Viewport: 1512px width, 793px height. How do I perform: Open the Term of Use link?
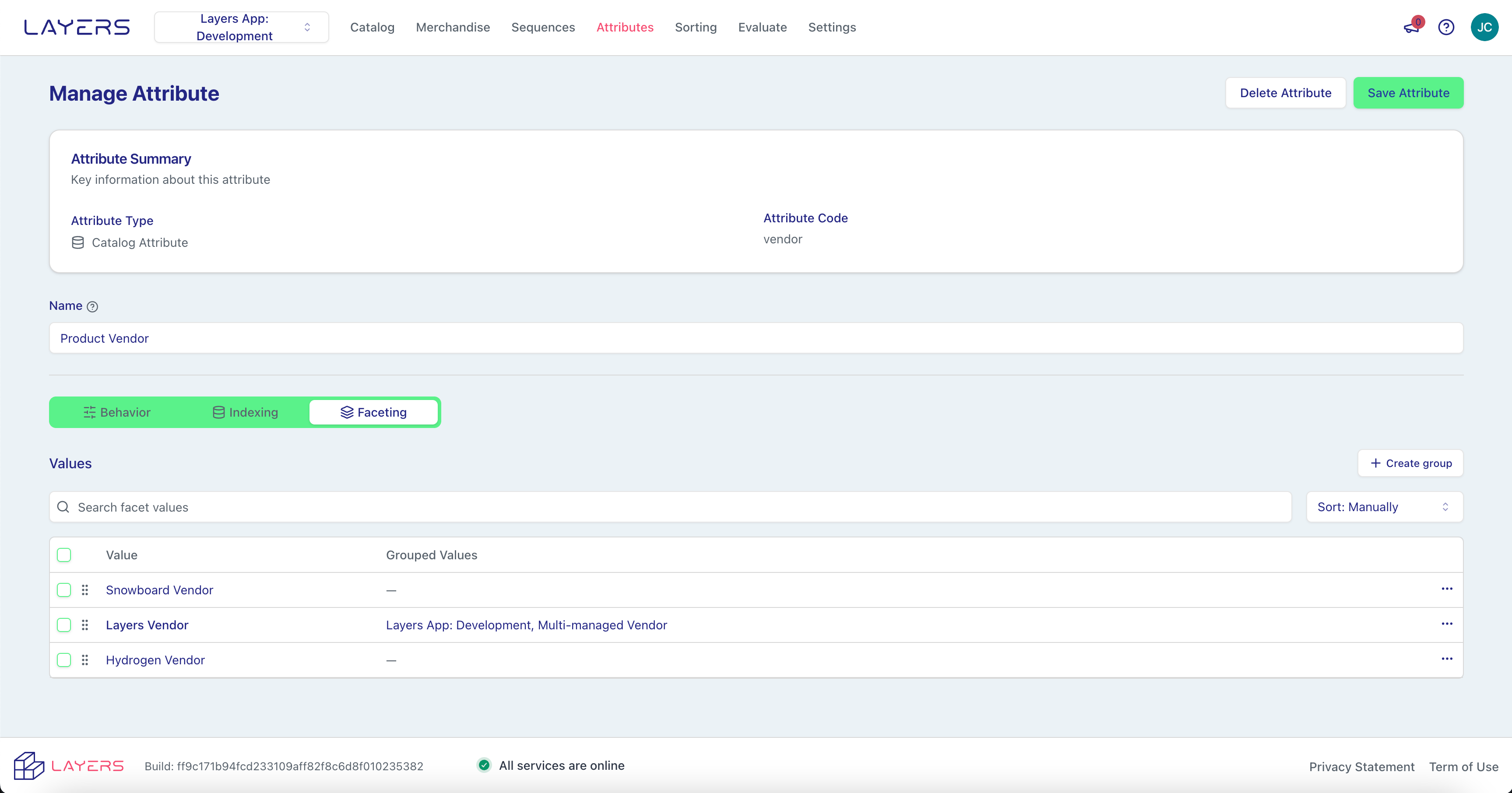point(1463,767)
